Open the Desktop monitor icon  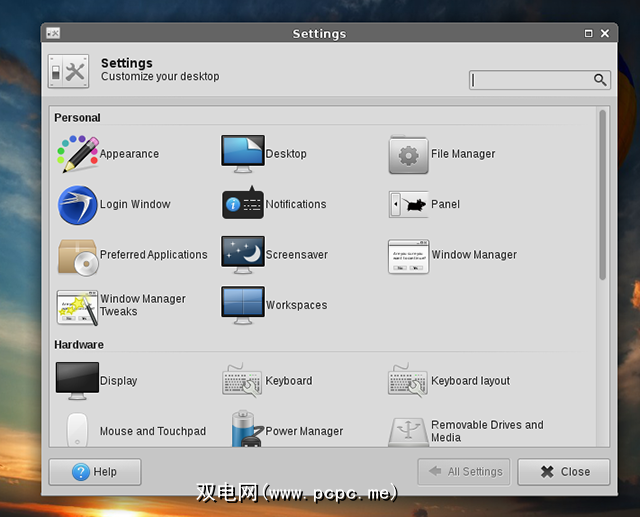coord(243,154)
